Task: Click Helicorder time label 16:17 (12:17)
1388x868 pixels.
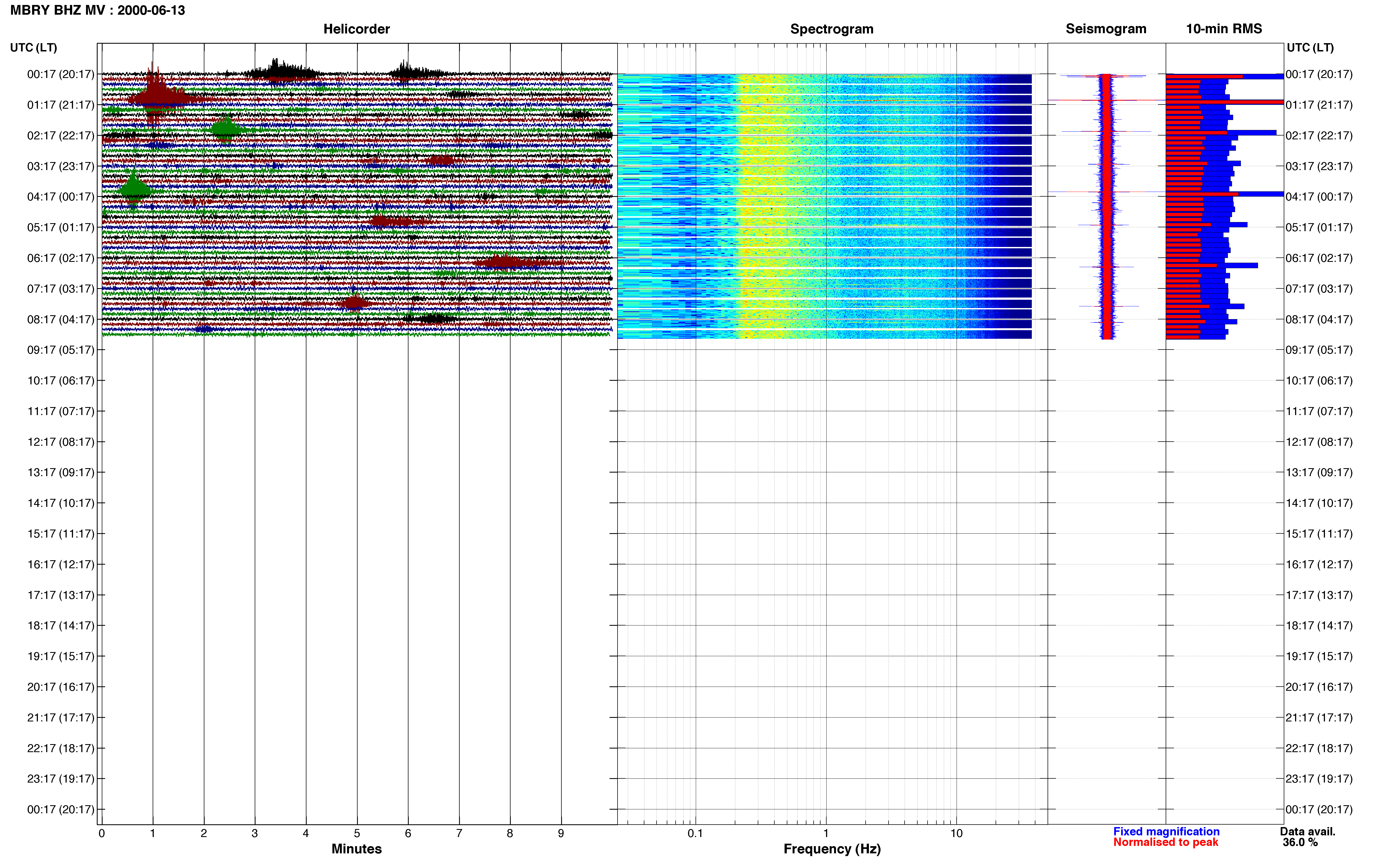Action: (x=61, y=564)
